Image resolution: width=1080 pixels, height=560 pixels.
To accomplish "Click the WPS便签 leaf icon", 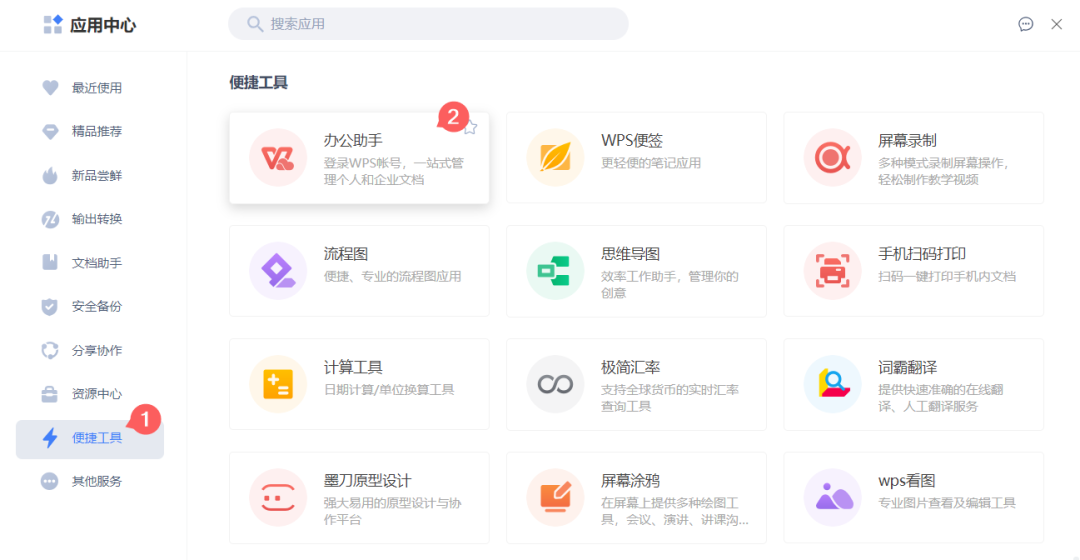I will point(555,158).
